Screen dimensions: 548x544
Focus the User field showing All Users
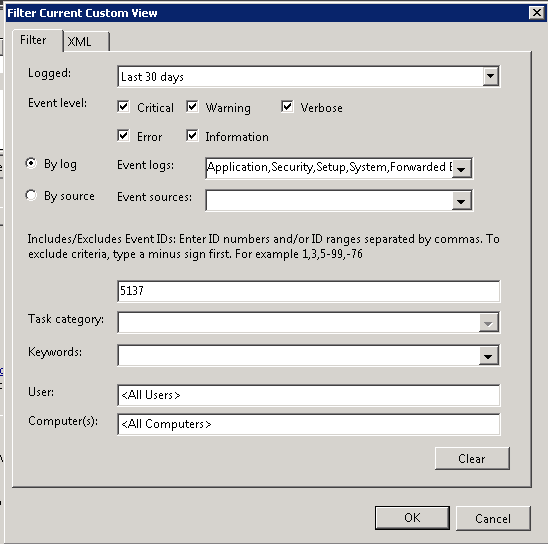pyautogui.click(x=309, y=395)
